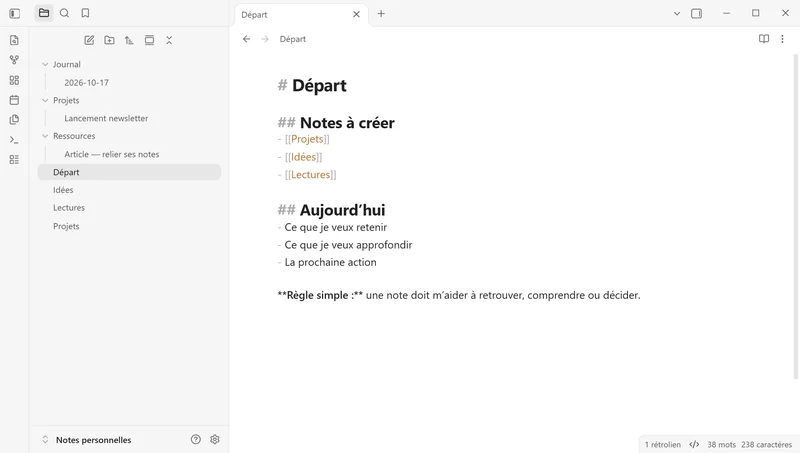Open the file explorer tab icon
800x453 pixels.
[44, 13]
